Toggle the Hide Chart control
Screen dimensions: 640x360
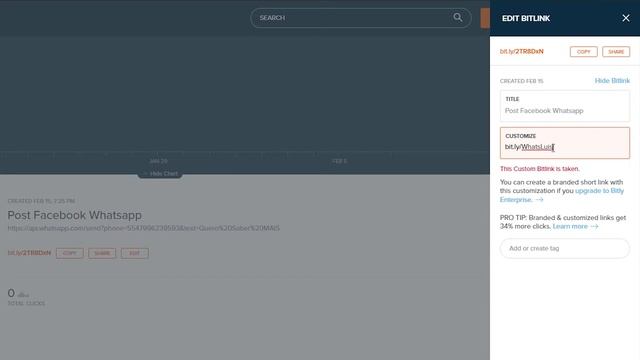[x=160, y=174]
